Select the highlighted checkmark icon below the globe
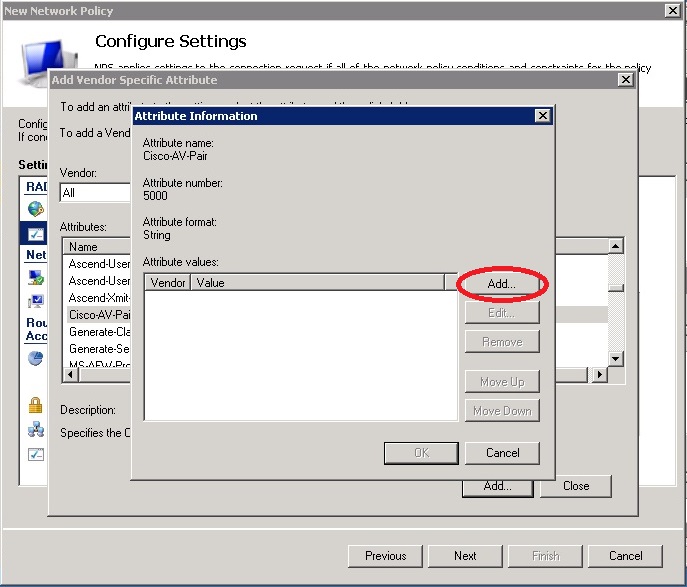This screenshot has width=687, height=587. coord(36,234)
